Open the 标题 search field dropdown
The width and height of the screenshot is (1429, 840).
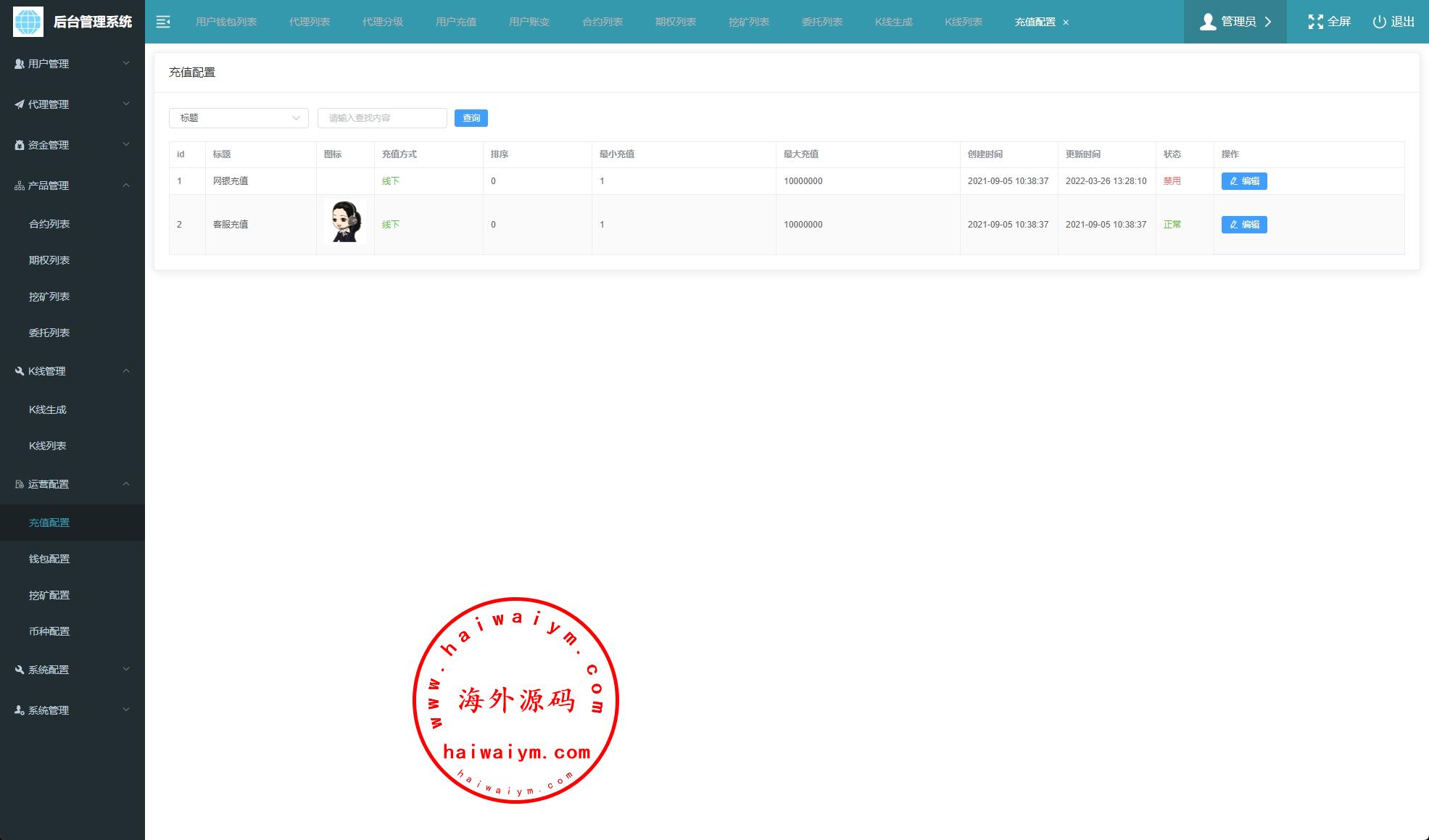239,118
